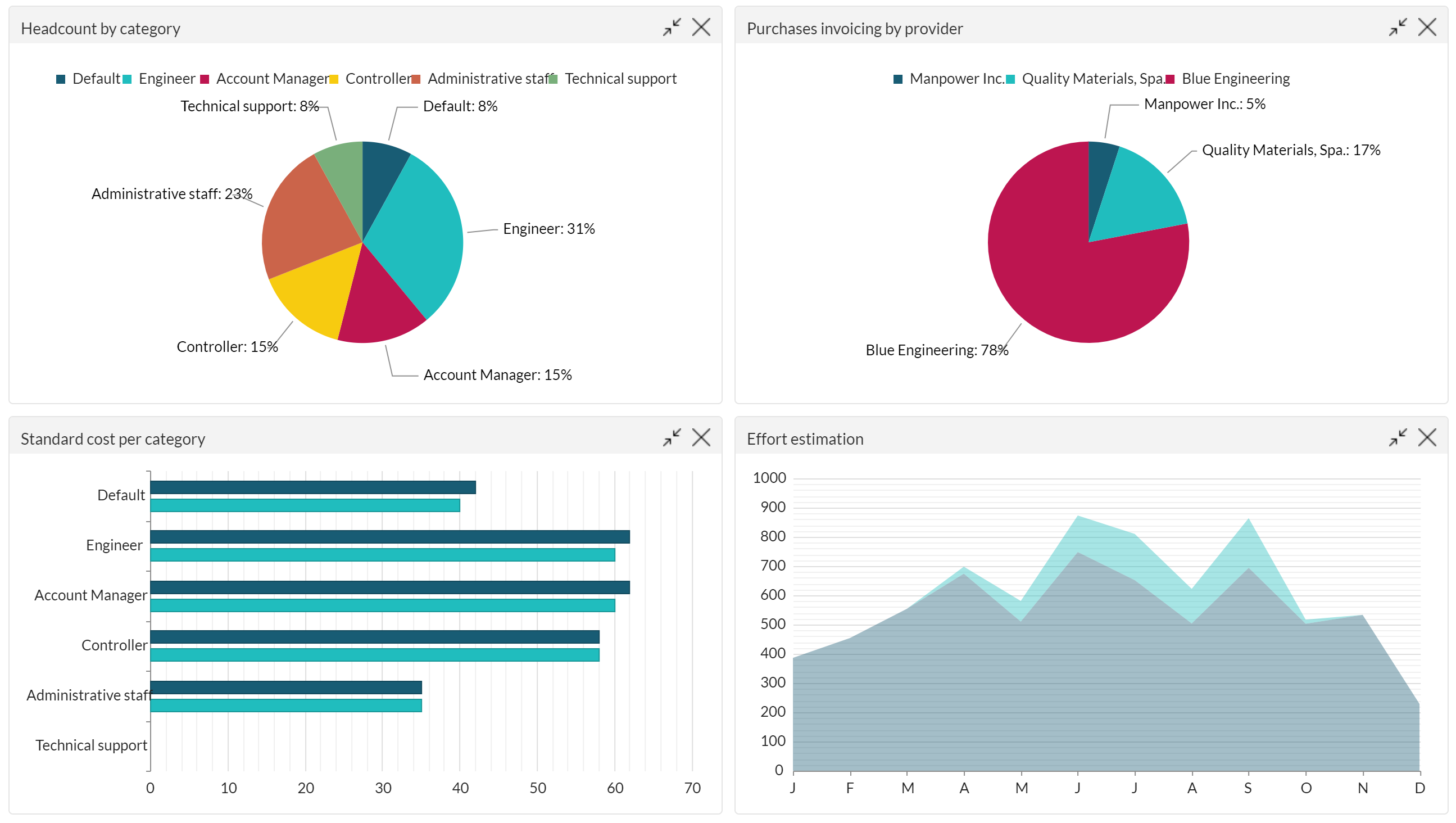Image resolution: width=1456 pixels, height=823 pixels.
Task: Click the dark Engineer bar in cost chart
Action: [390, 536]
